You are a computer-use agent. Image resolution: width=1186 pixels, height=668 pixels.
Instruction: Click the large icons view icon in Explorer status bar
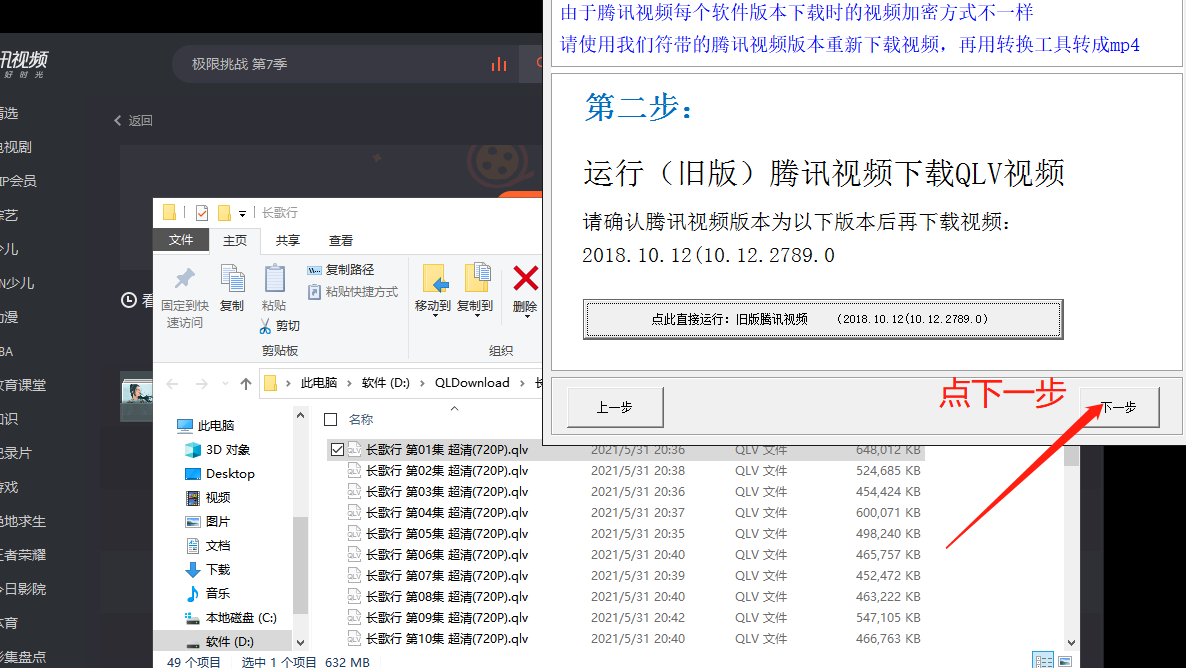[1065, 660]
